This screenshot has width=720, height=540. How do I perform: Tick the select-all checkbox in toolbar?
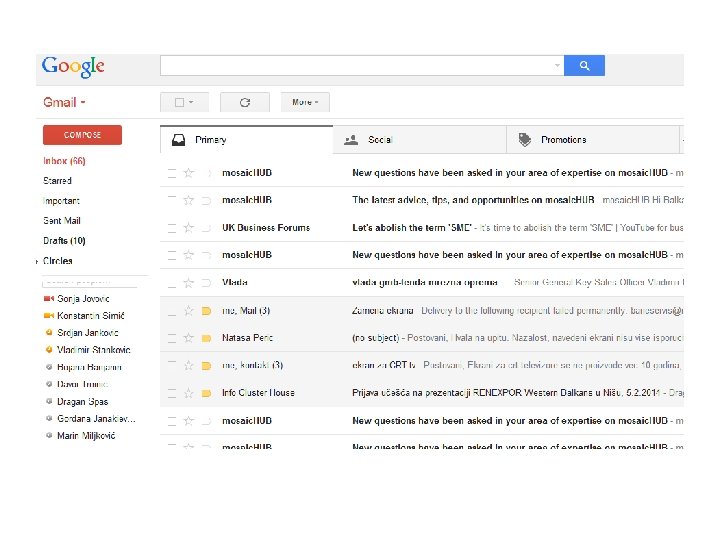coord(180,102)
